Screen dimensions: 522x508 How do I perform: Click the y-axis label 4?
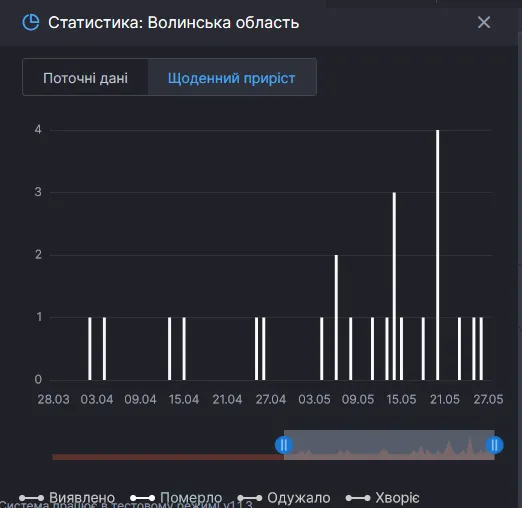(38, 130)
